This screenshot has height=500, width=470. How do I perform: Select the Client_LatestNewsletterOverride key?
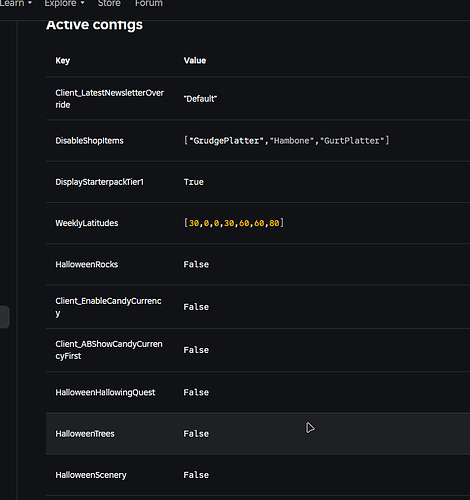pos(109,99)
